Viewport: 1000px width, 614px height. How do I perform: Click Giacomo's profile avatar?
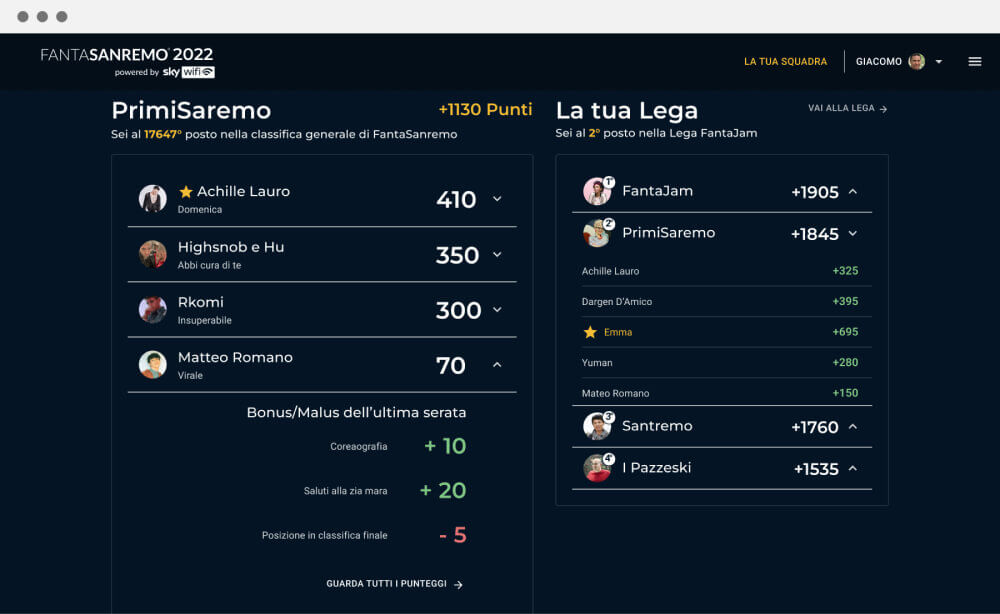[916, 61]
